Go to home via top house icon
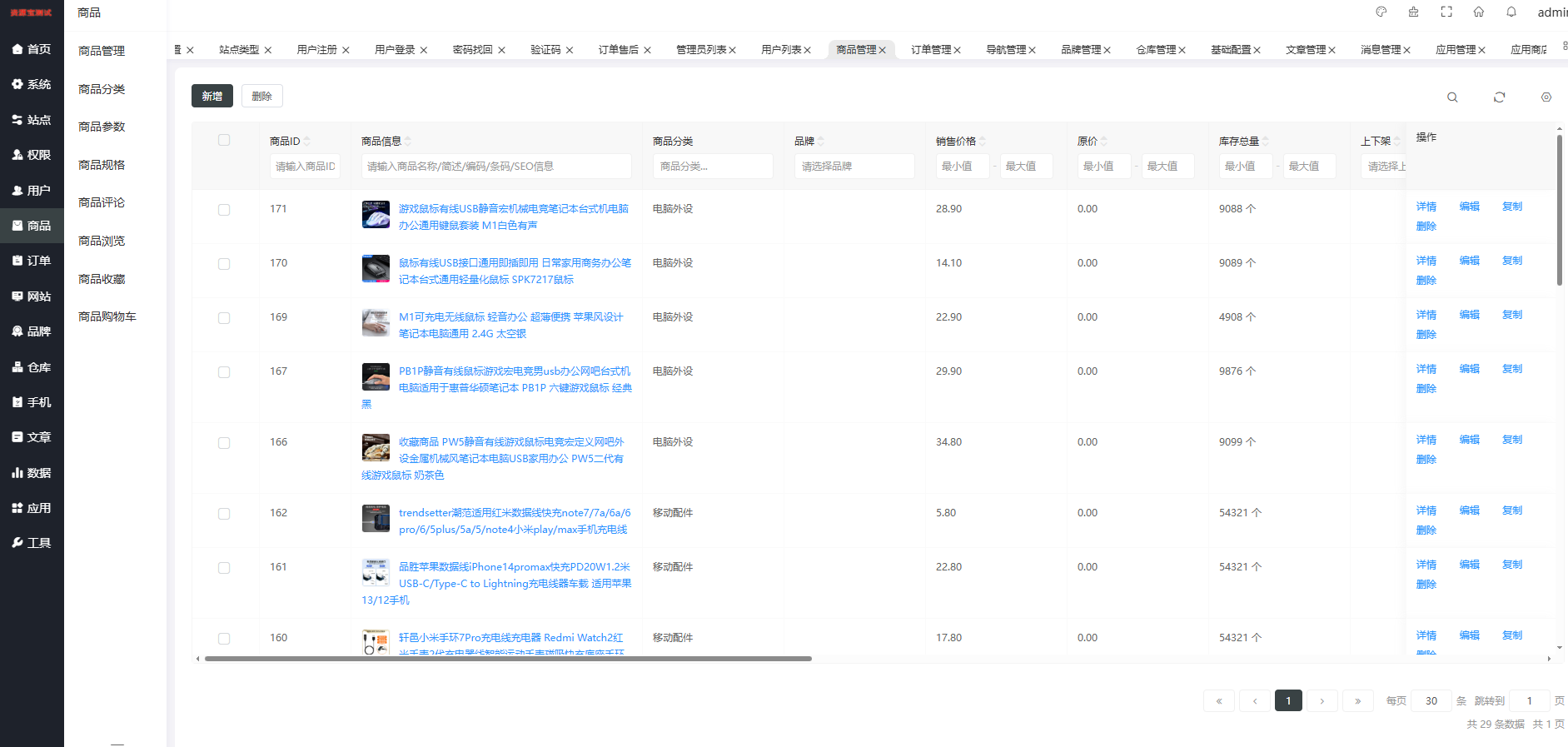Viewport: 1568px width, 747px height. 1479,12
